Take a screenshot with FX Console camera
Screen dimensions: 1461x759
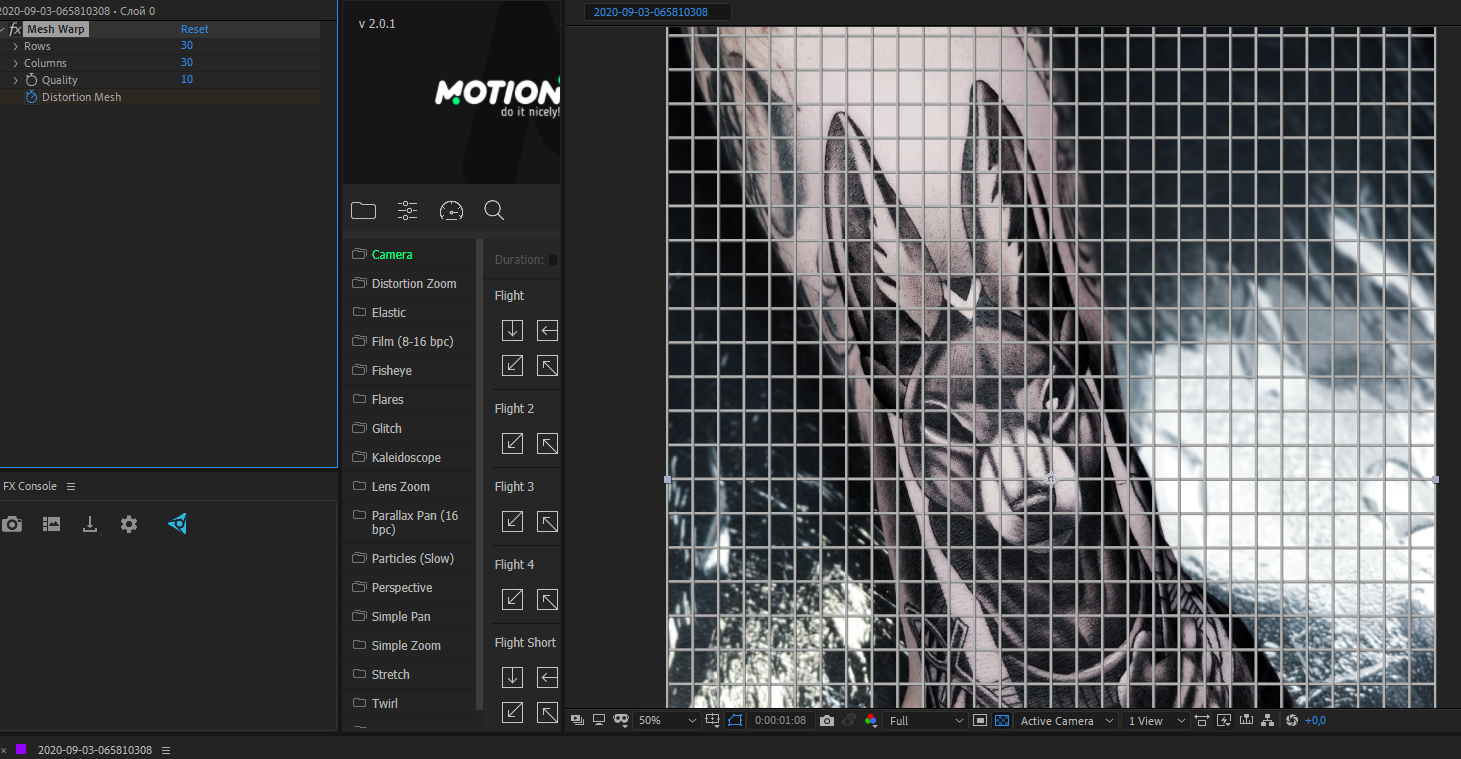tap(11, 524)
